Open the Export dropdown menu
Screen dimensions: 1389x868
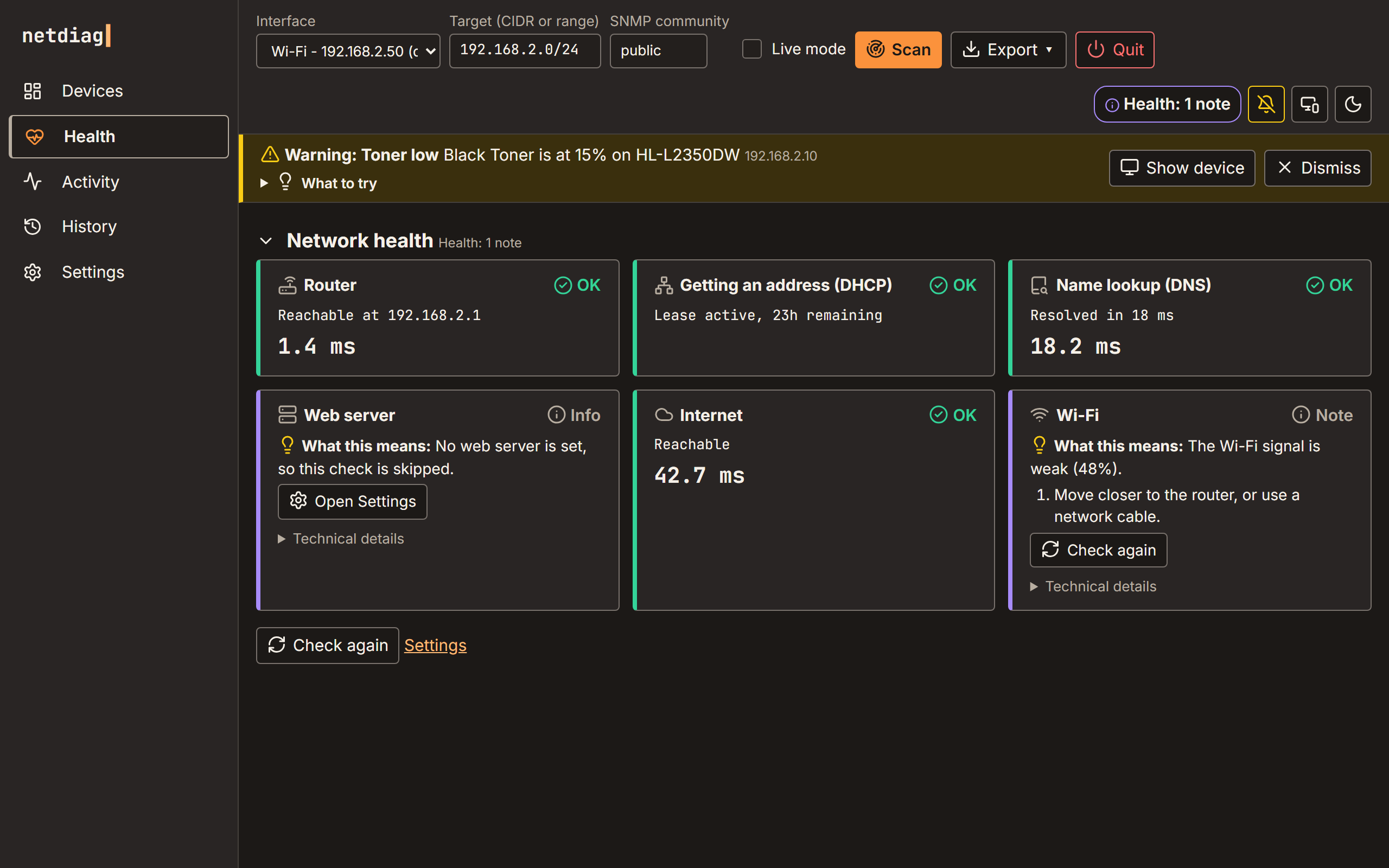[1008, 50]
